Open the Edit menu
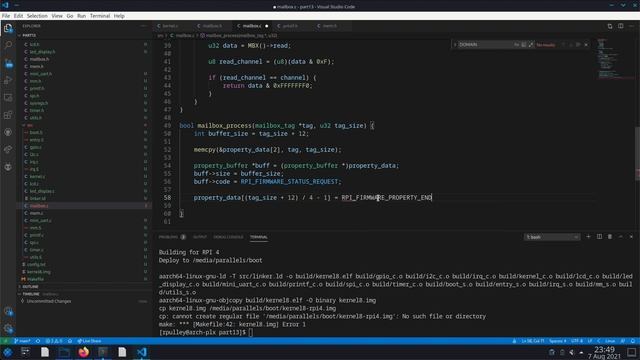The height and width of the screenshot is (360, 640). pyautogui.click(x=18, y=16)
